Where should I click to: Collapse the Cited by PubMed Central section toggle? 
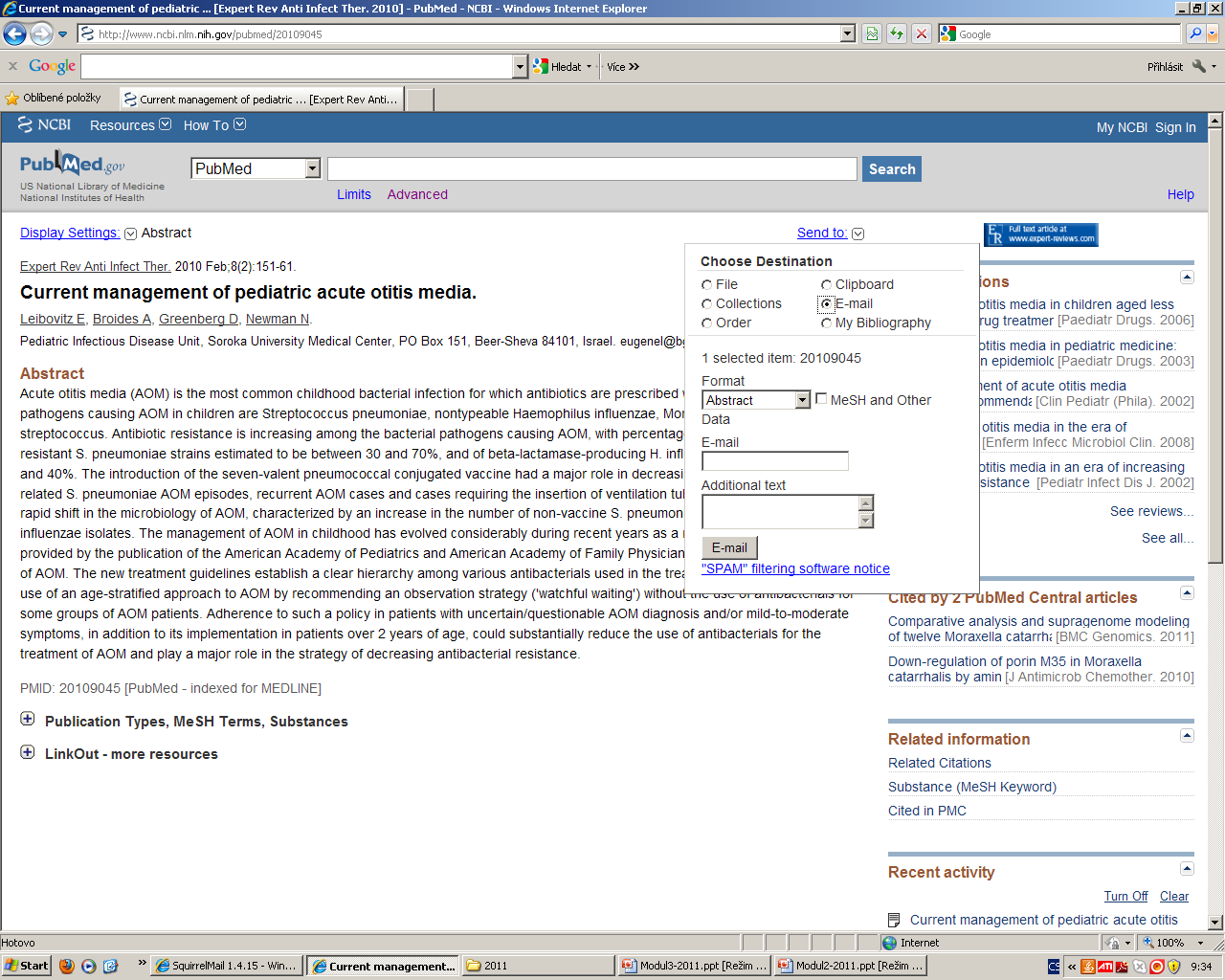pos(1187,593)
